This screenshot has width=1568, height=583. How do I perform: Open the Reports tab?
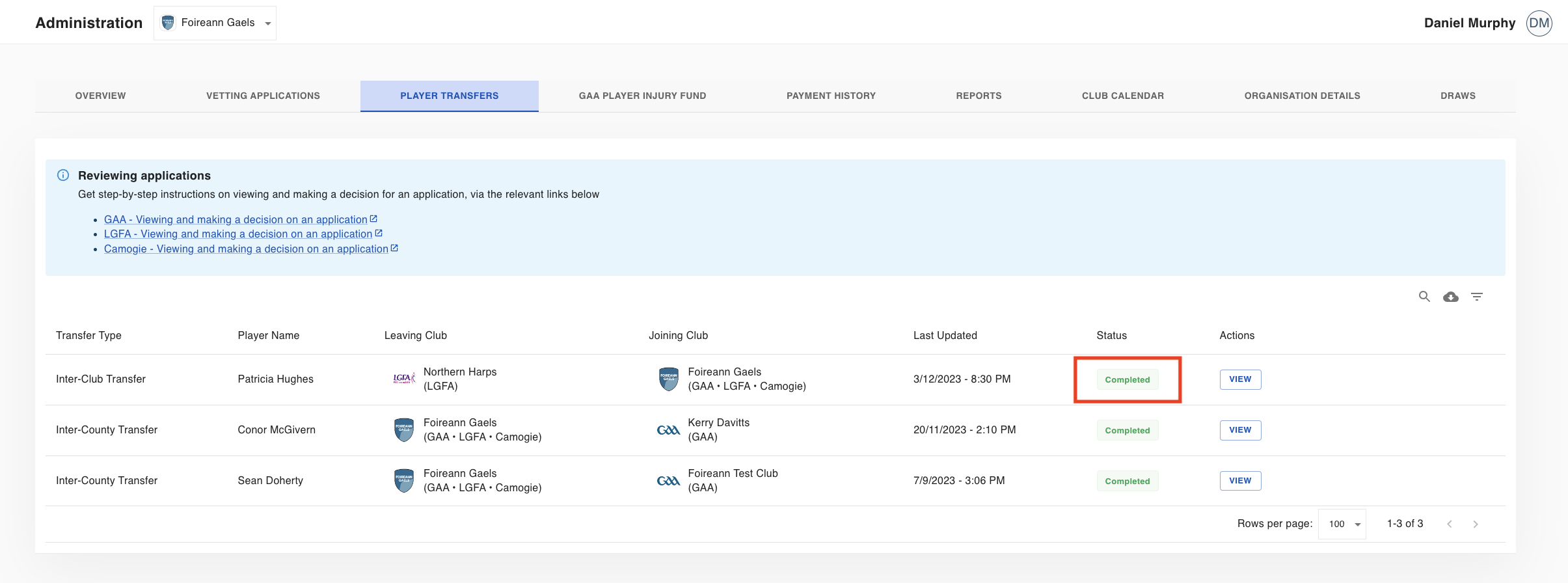tap(979, 96)
